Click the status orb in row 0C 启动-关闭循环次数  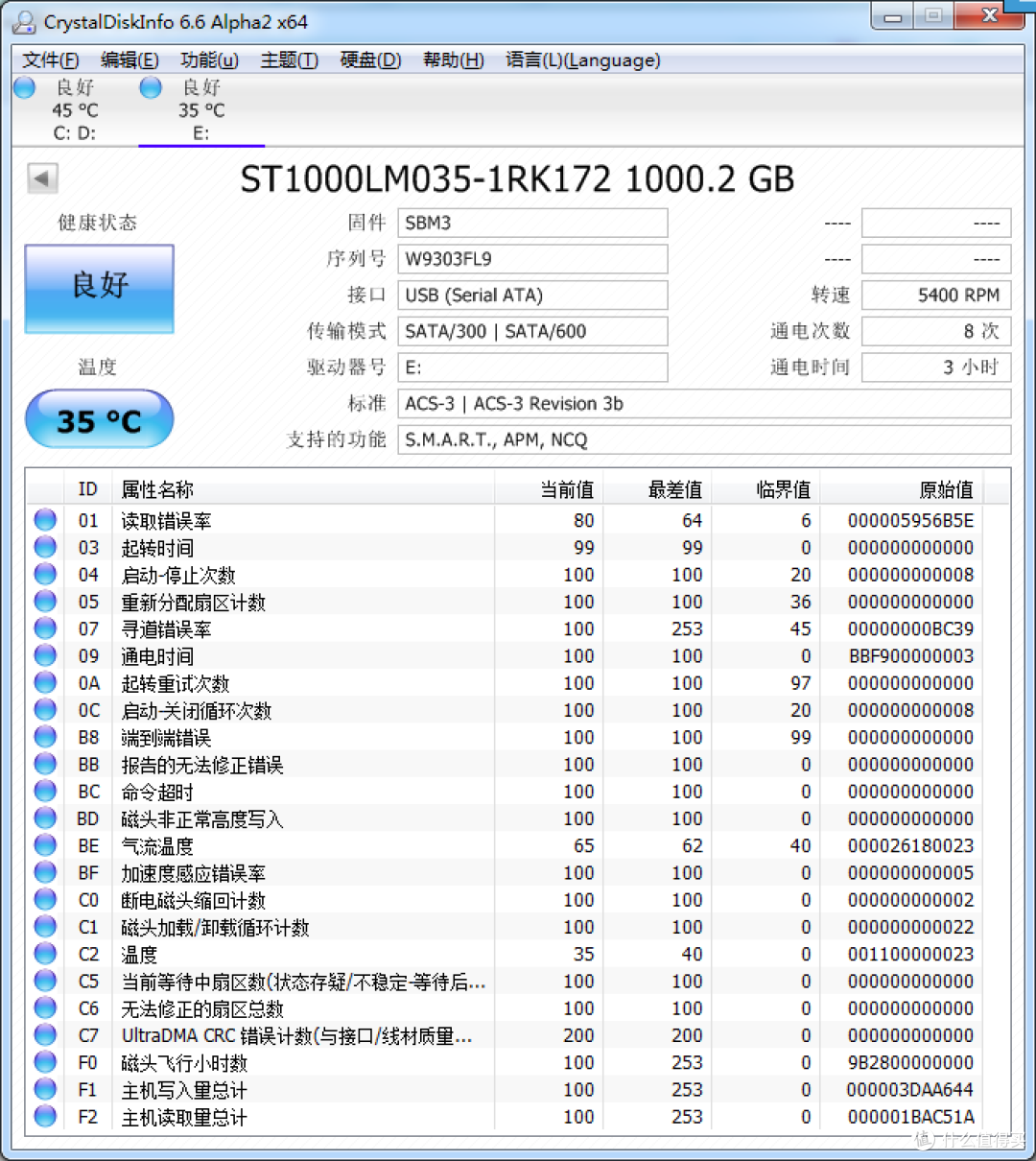[45, 710]
